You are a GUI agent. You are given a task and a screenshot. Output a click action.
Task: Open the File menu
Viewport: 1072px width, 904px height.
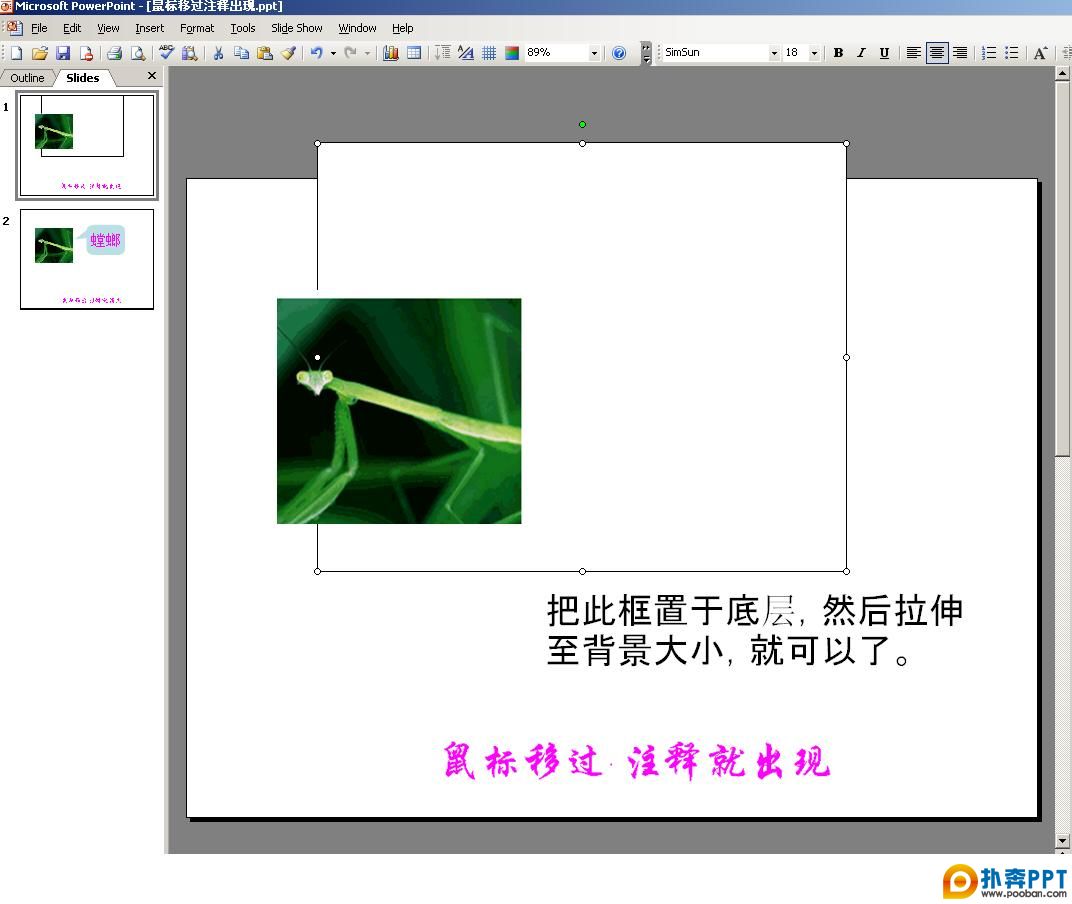(39, 28)
